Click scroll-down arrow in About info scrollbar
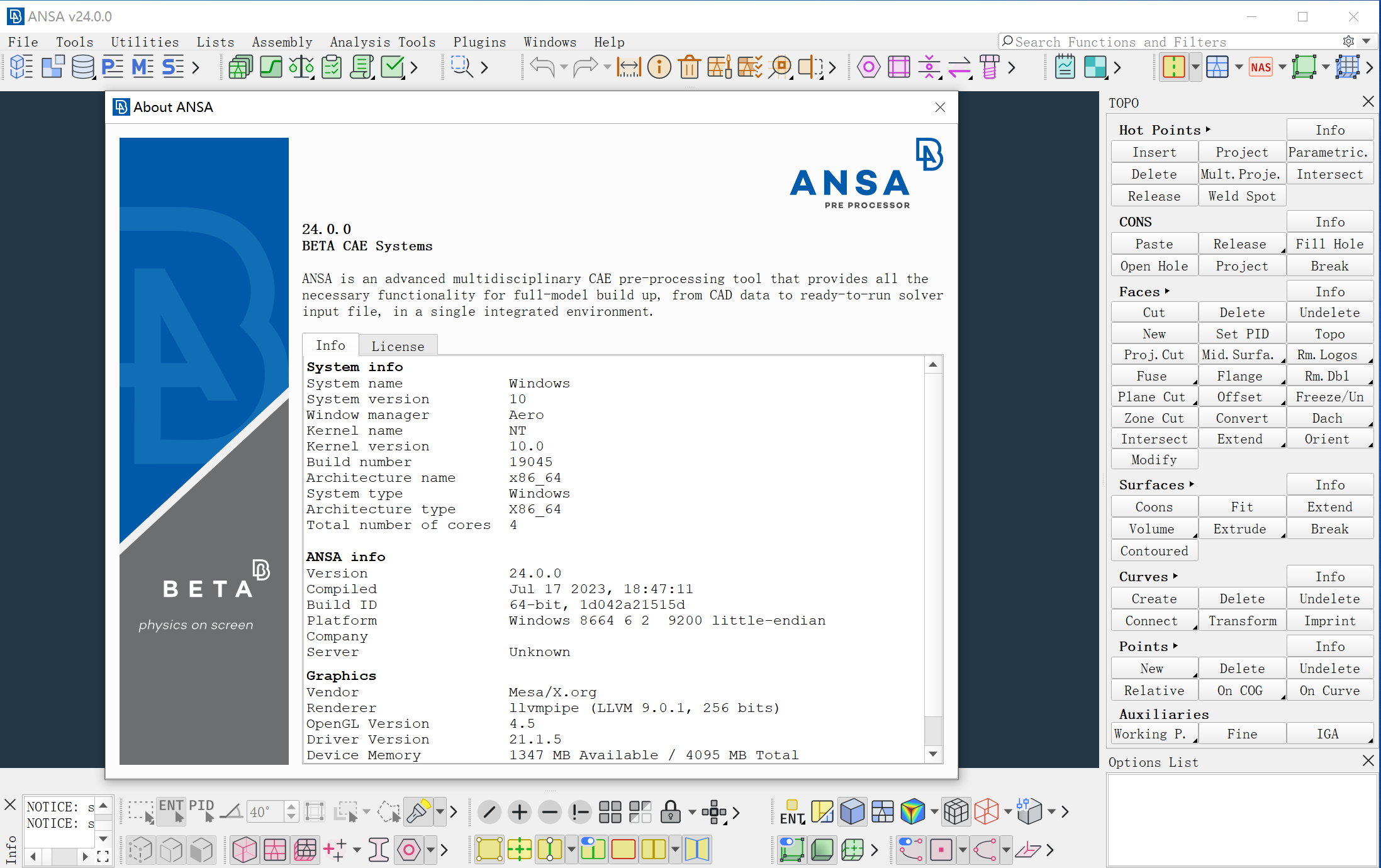This screenshot has height=868, width=1381. click(933, 754)
